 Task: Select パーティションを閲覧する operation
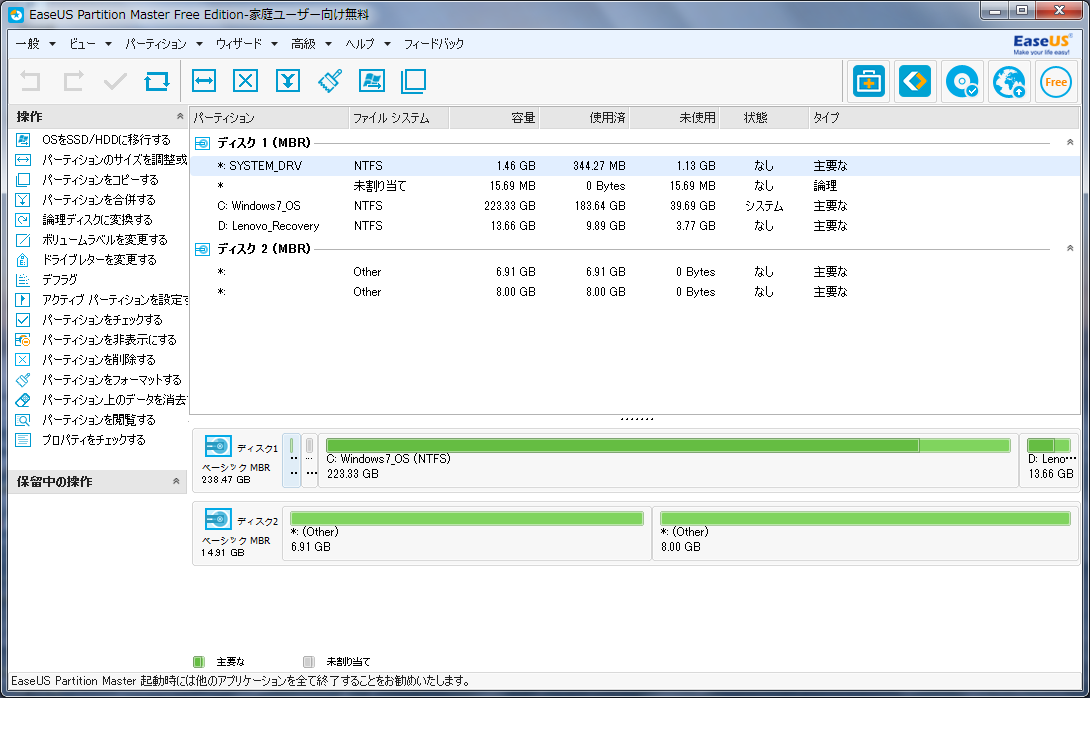pos(99,420)
